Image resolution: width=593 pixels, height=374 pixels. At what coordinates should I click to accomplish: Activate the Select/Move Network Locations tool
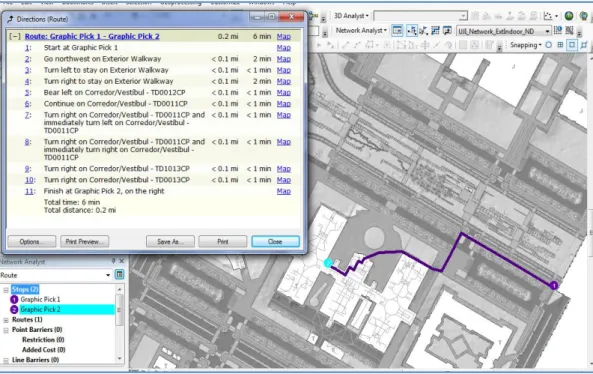423,31
